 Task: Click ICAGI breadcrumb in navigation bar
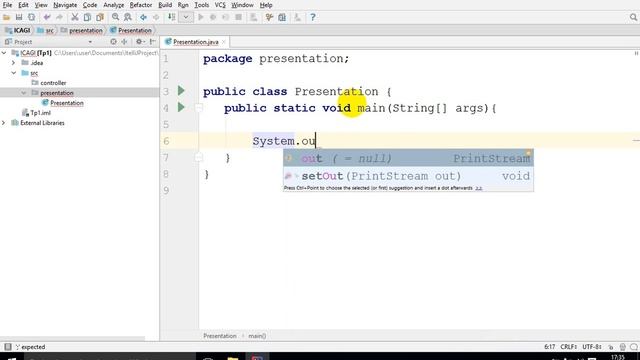[18, 30]
